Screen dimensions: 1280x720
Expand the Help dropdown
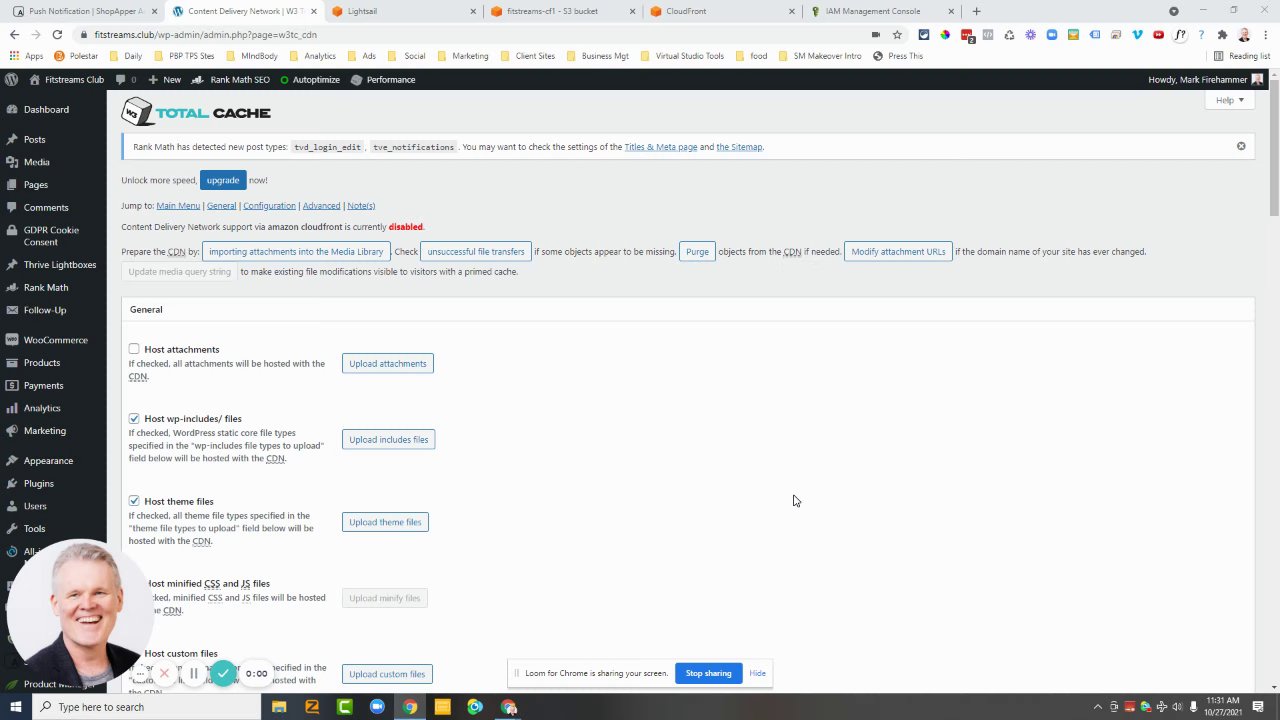pos(1229,100)
